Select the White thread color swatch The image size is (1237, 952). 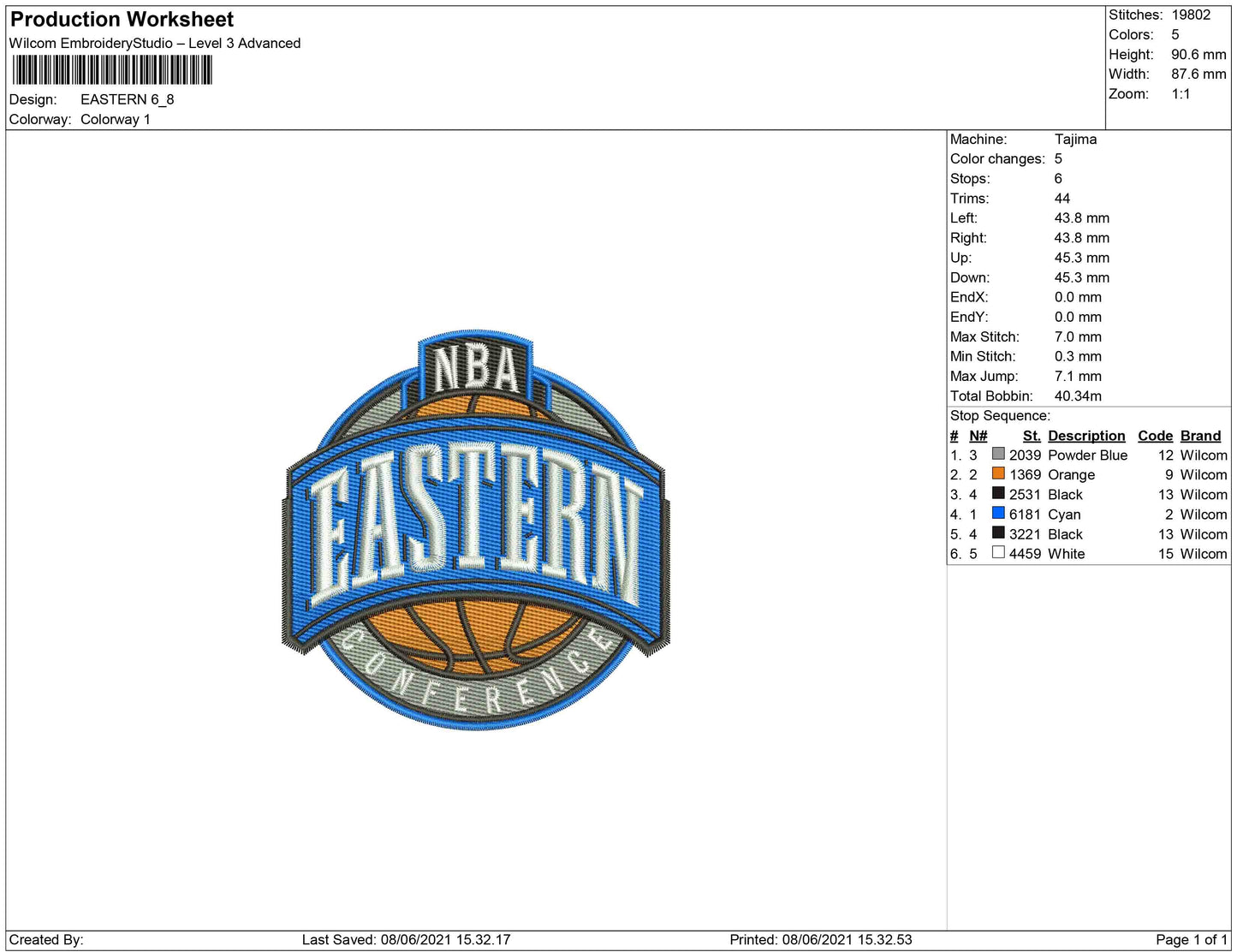[x=998, y=552]
